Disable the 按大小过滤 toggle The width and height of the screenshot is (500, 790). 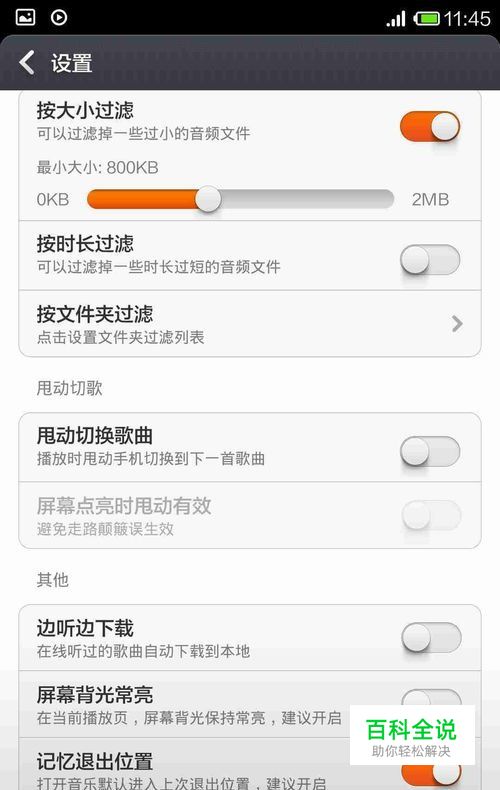(430, 126)
